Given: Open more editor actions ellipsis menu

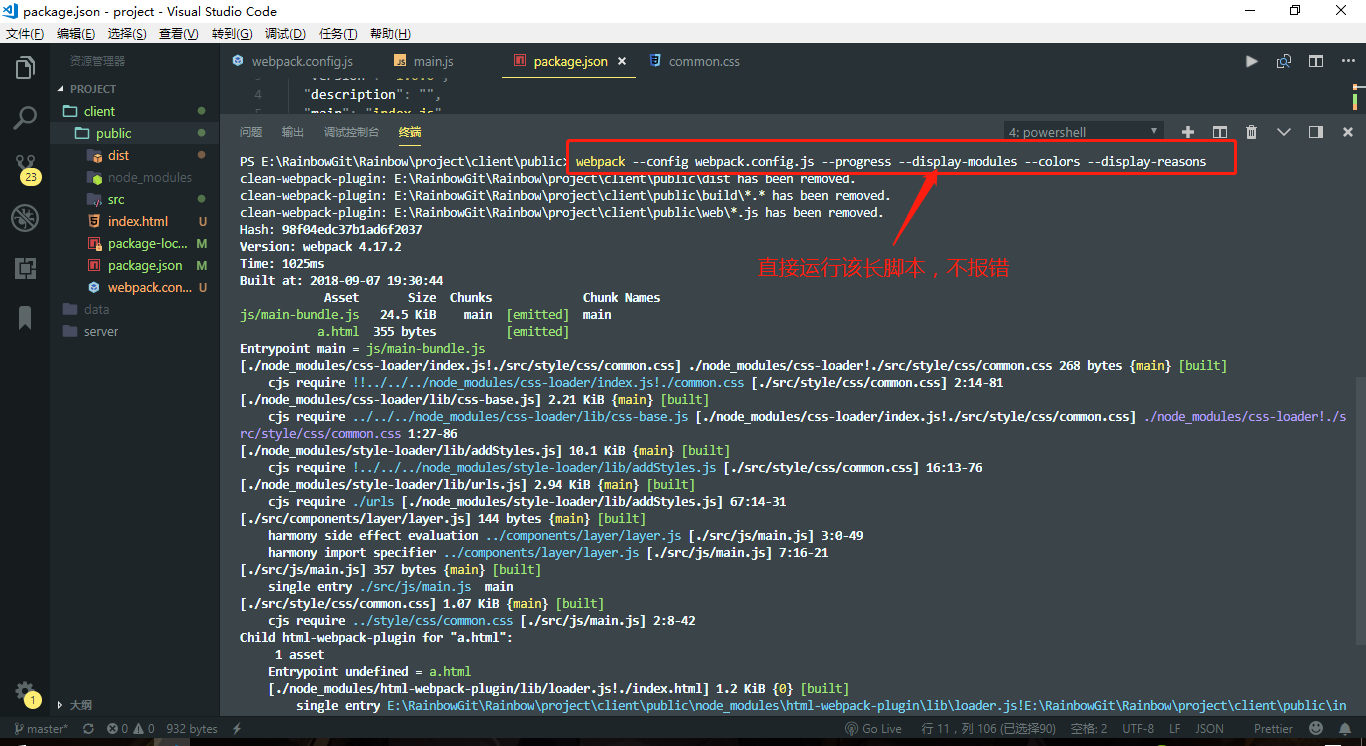Looking at the screenshot, I should tap(1348, 61).
